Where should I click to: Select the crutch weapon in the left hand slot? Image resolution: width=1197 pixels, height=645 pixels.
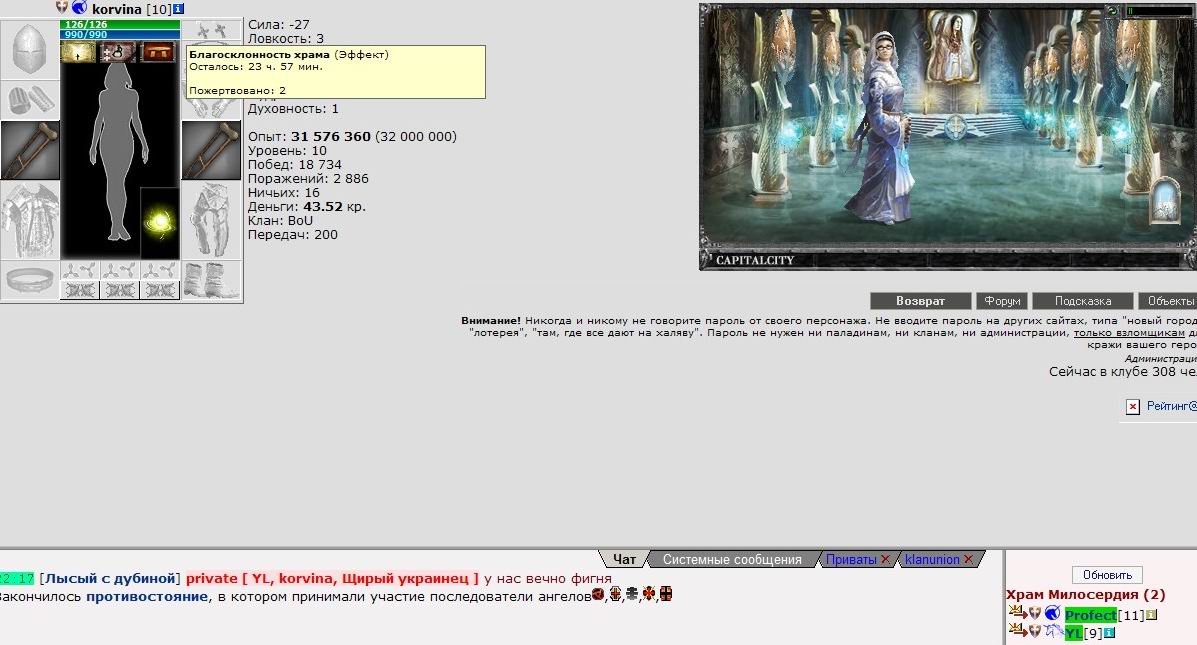tap(30, 150)
